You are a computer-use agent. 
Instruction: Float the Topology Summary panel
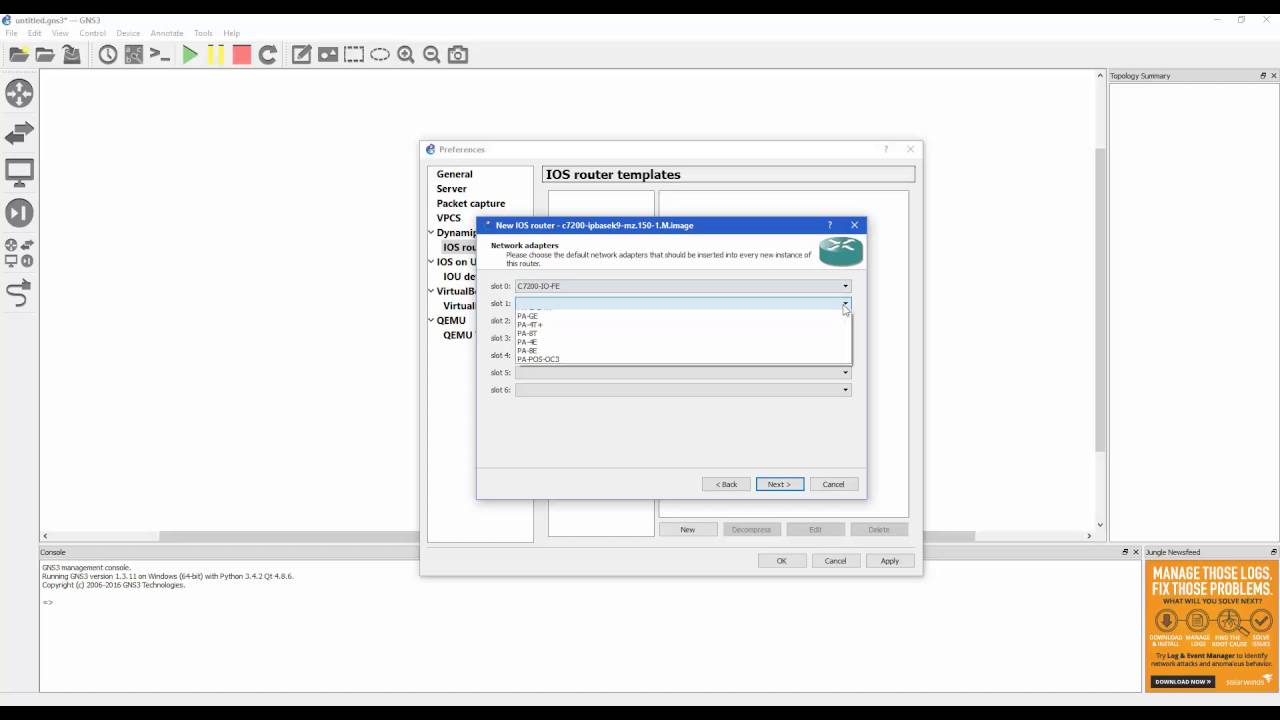[x=1263, y=76]
